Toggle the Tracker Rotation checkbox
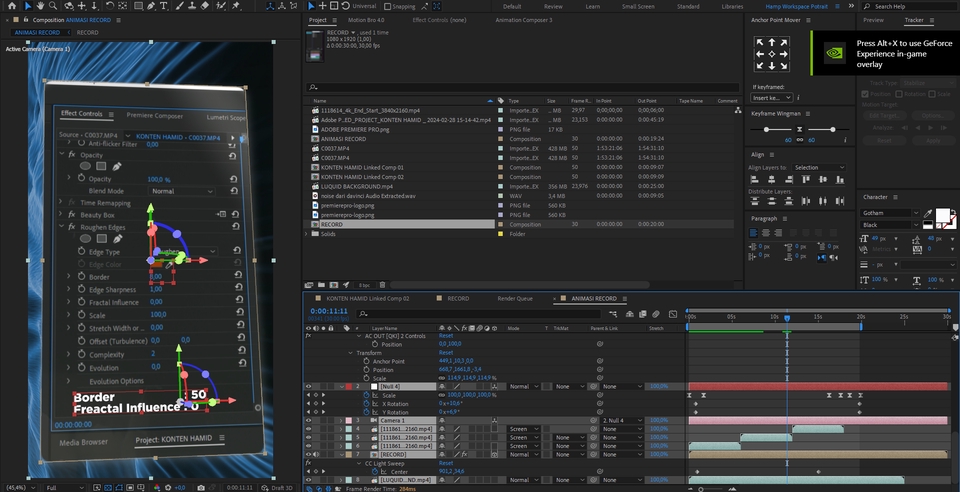Screen dimensions: 960x492 tap(899, 94)
